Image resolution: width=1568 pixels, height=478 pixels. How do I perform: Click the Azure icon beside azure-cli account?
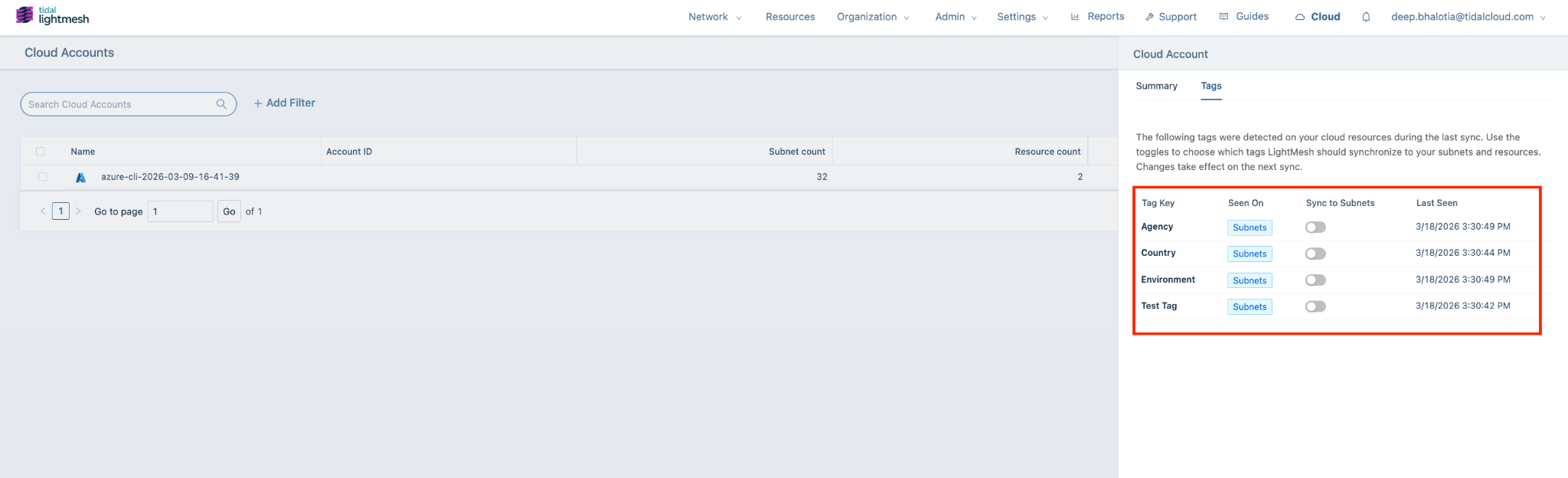coord(80,177)
